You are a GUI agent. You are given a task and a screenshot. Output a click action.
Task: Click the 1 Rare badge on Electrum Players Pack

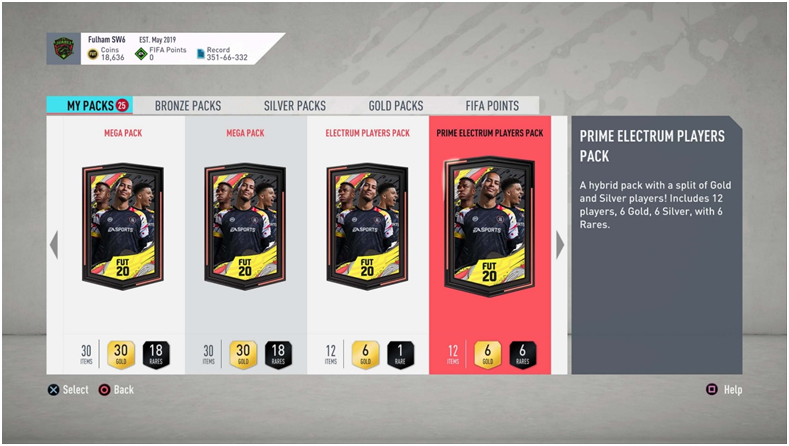pyautogui.click(x=400, y=354)
